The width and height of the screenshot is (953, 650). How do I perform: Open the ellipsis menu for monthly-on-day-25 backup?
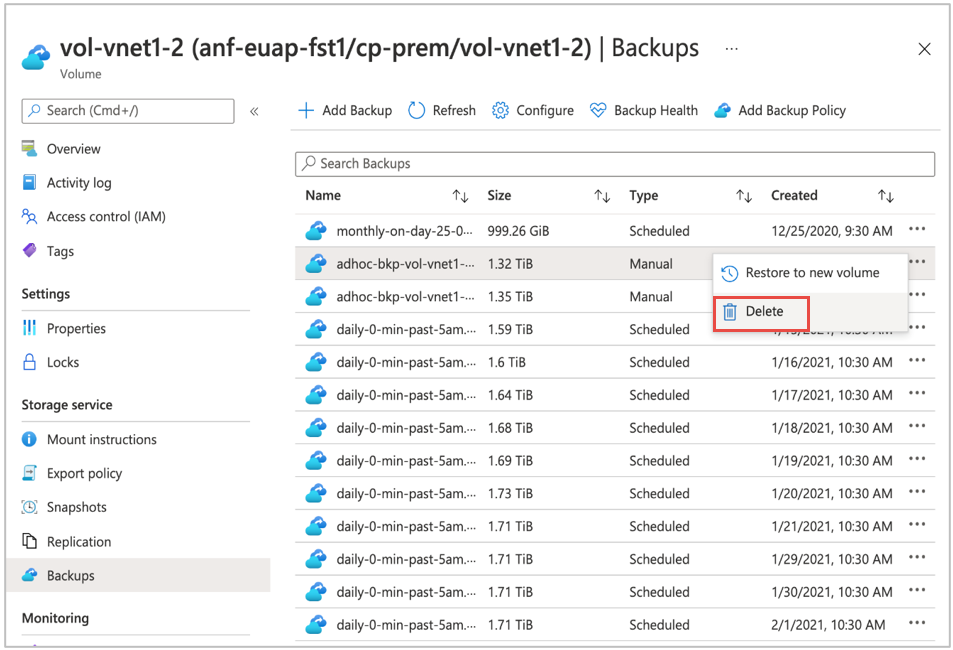[x=917, y=230]
